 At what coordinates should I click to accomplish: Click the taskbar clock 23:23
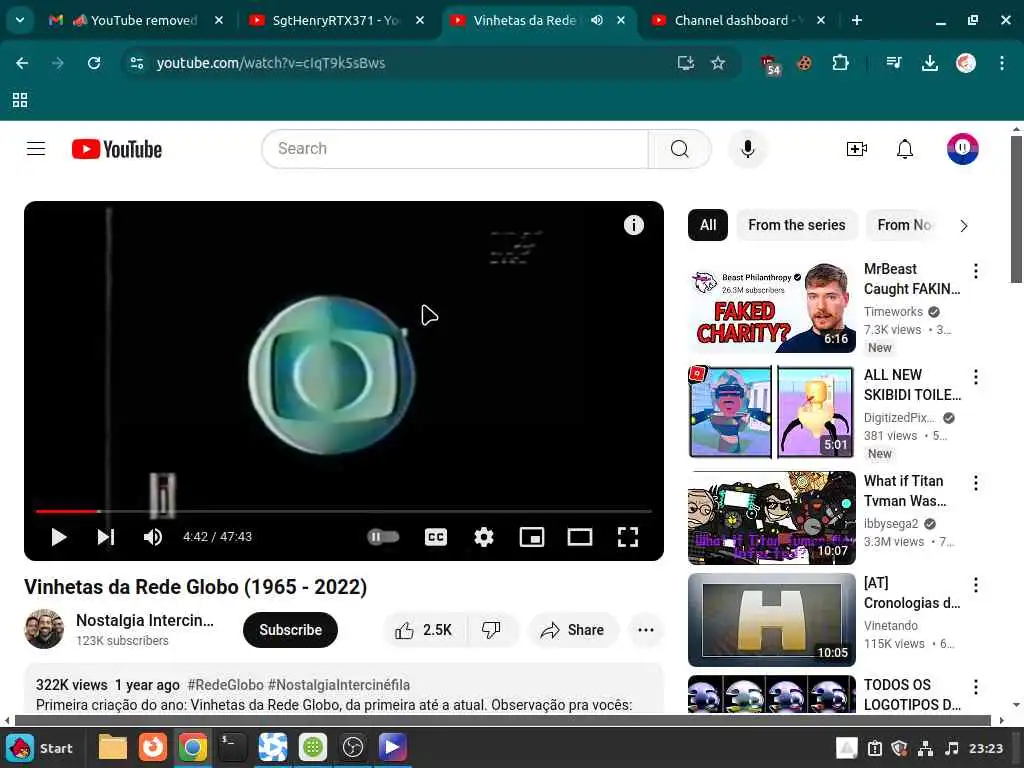point(985,748)
